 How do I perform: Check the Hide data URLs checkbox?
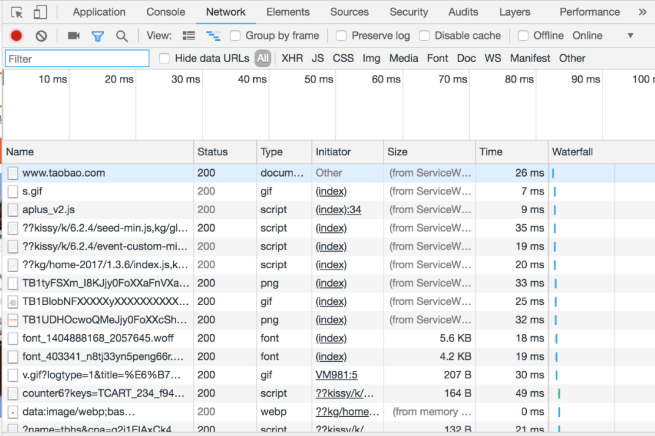coord(165,58)
